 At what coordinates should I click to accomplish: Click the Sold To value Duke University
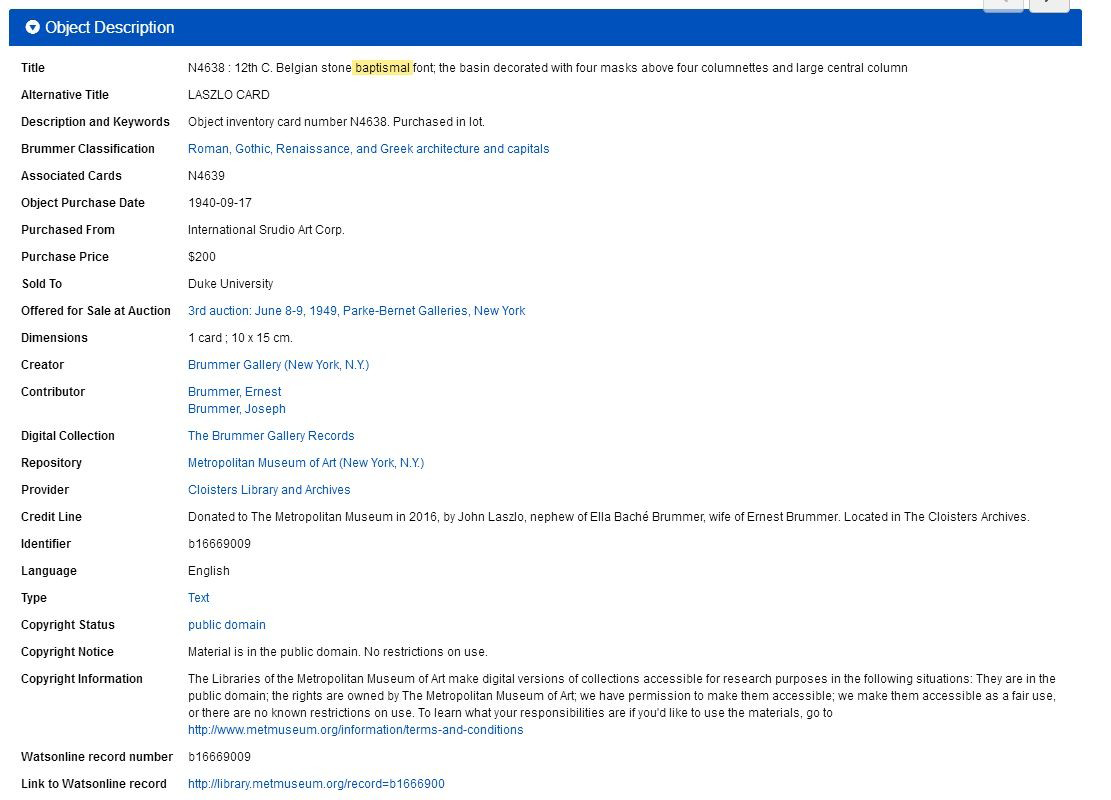230,284
